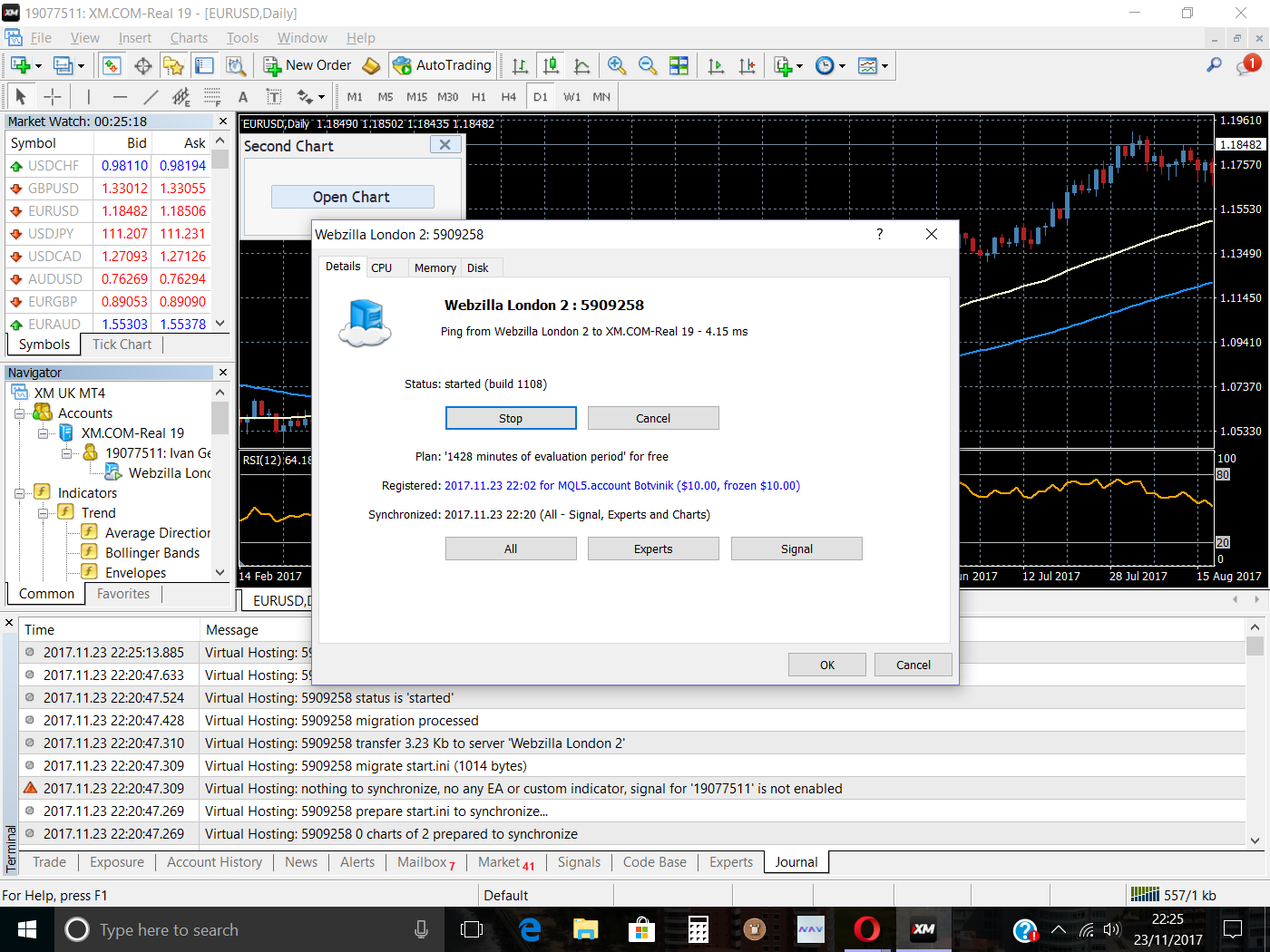1270x952 pixels.
Task: Click the Stop hosting button
Action: click(511, 418)
